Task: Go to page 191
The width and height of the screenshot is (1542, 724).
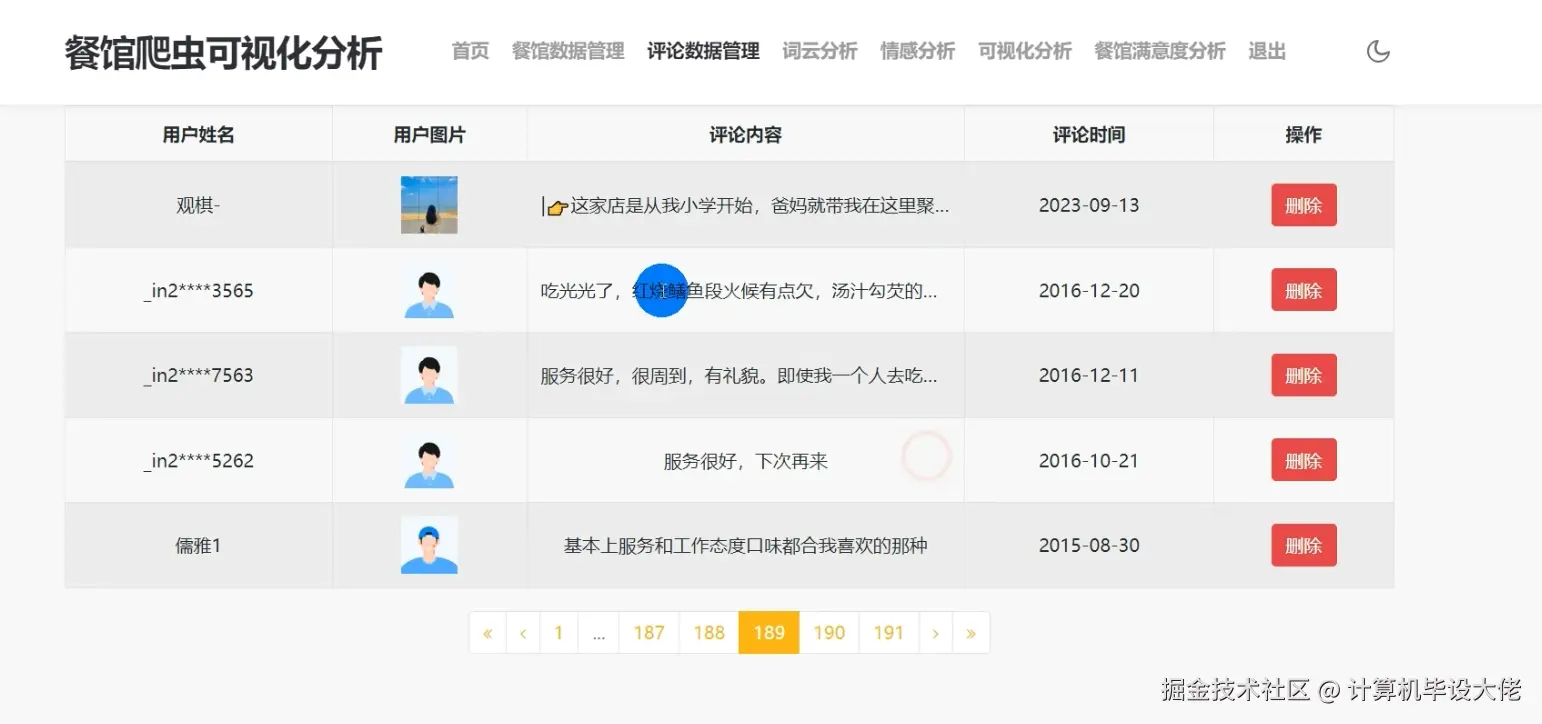Action: tap(888, 632)
